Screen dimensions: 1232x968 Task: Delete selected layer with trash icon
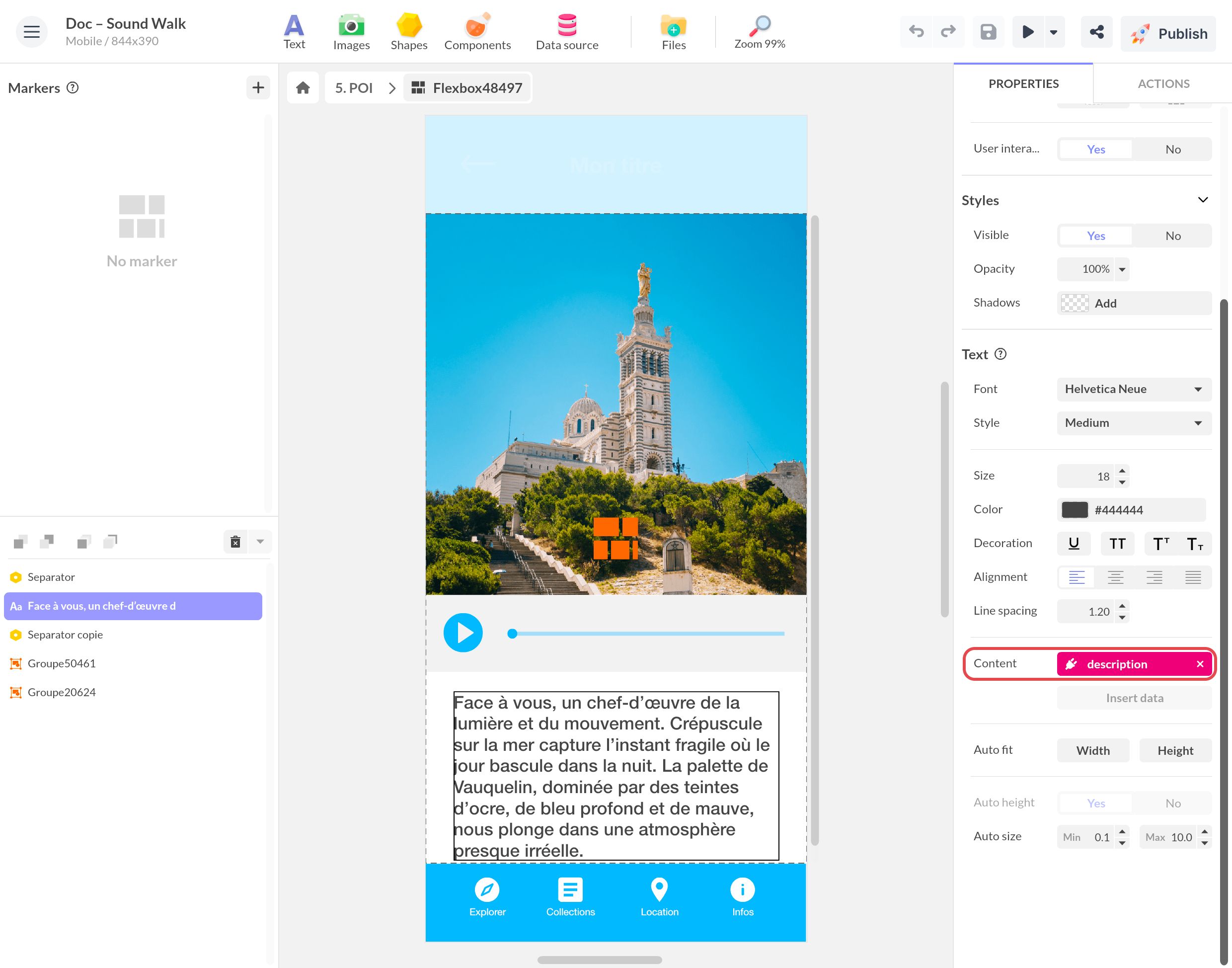point(235,542)
